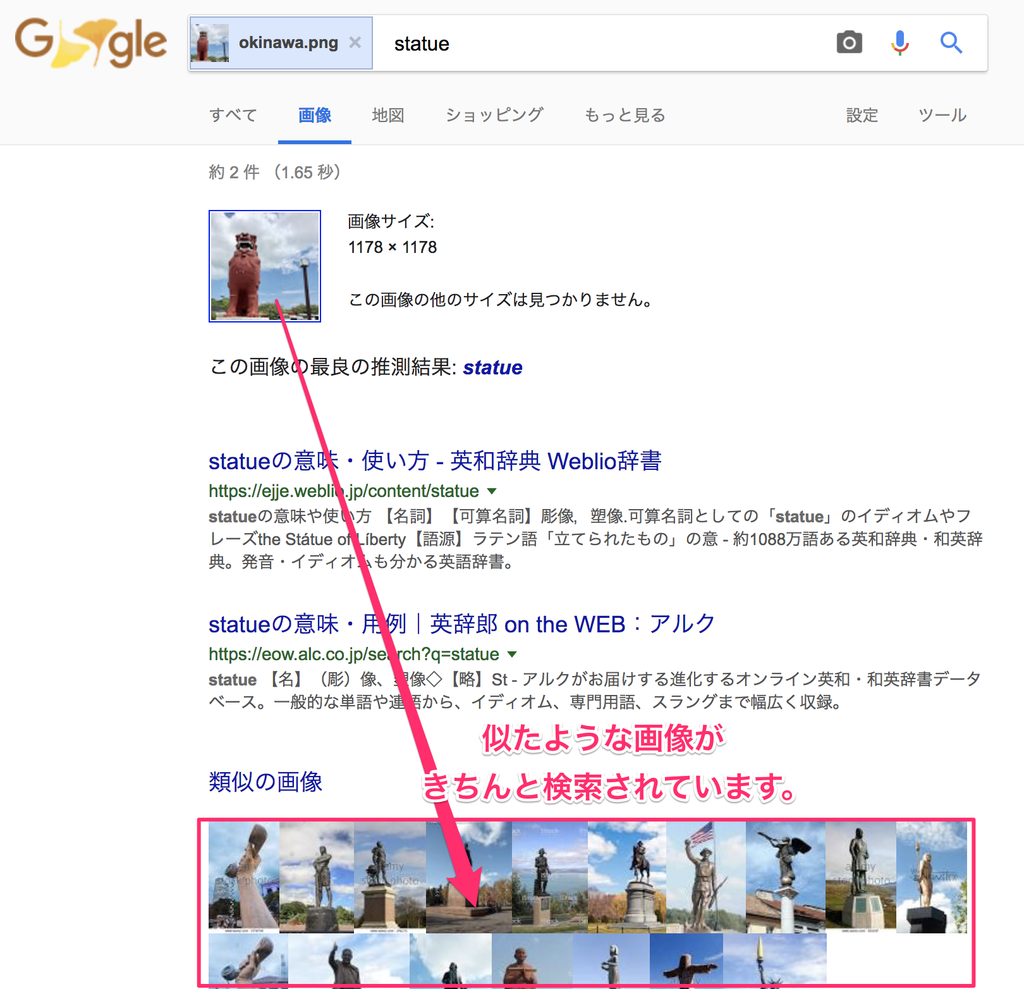Viewport: 1024px width, 989px height.
Task: Click the 類似の画像 heading link
Action: [x=265, y=782]
